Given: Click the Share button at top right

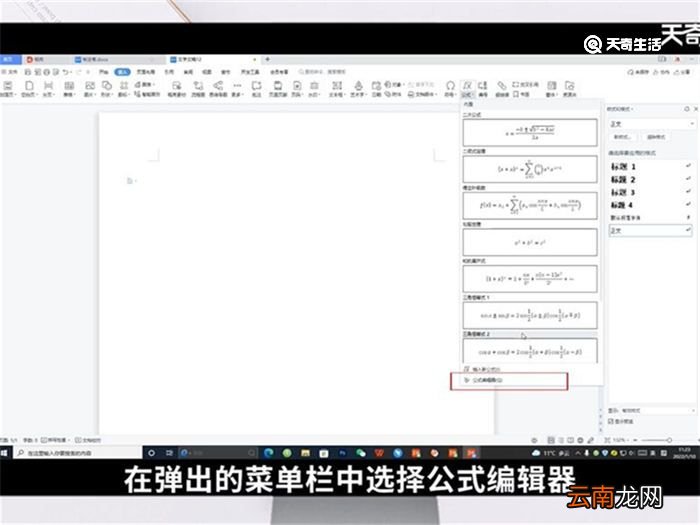Looking at the screenshot, I should point(682,72).
